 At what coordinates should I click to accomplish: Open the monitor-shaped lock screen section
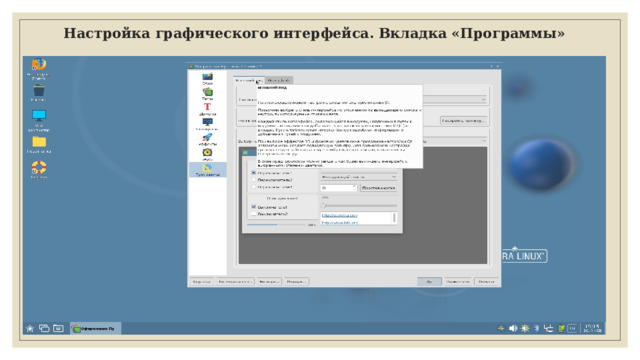point(207,122)
